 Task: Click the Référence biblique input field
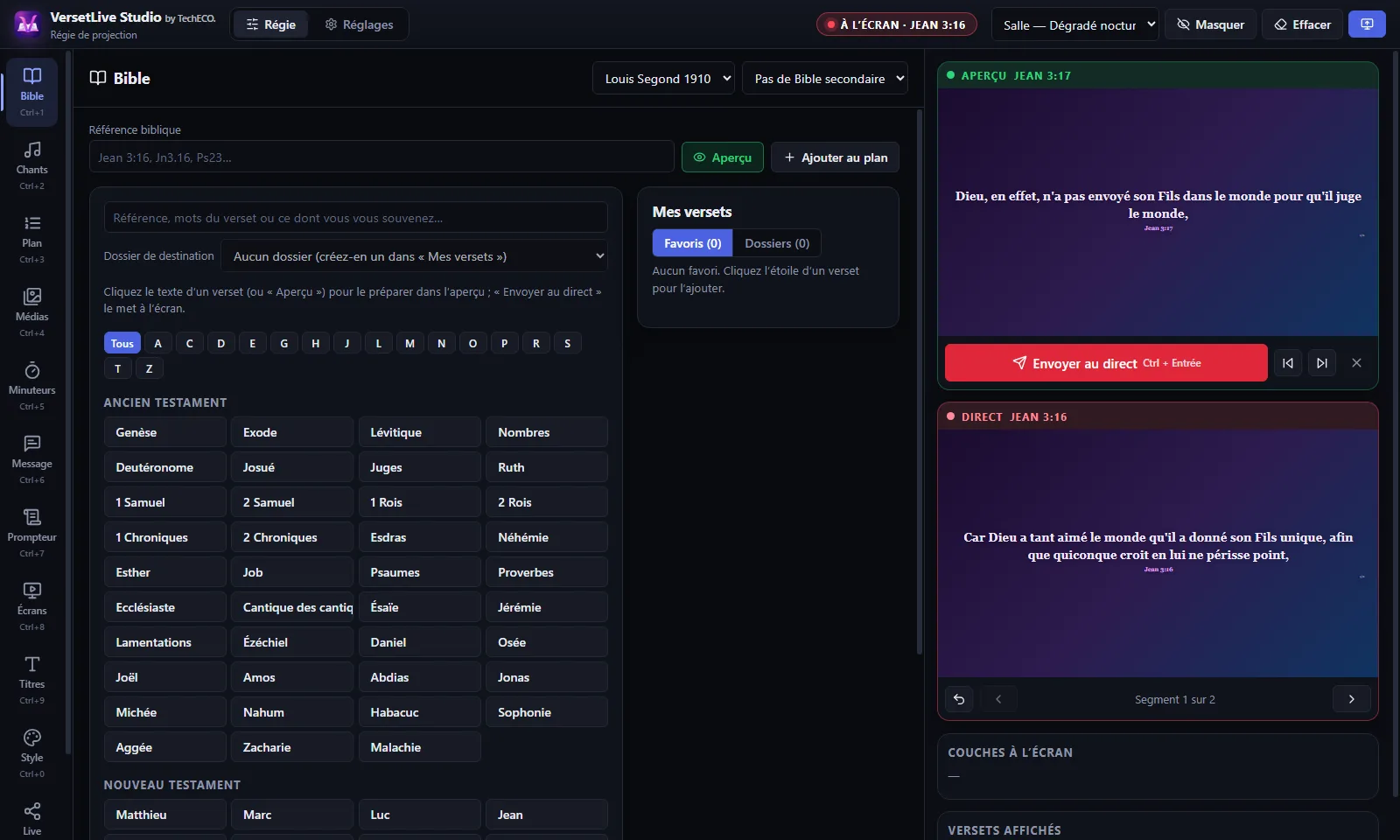point(381,157)
